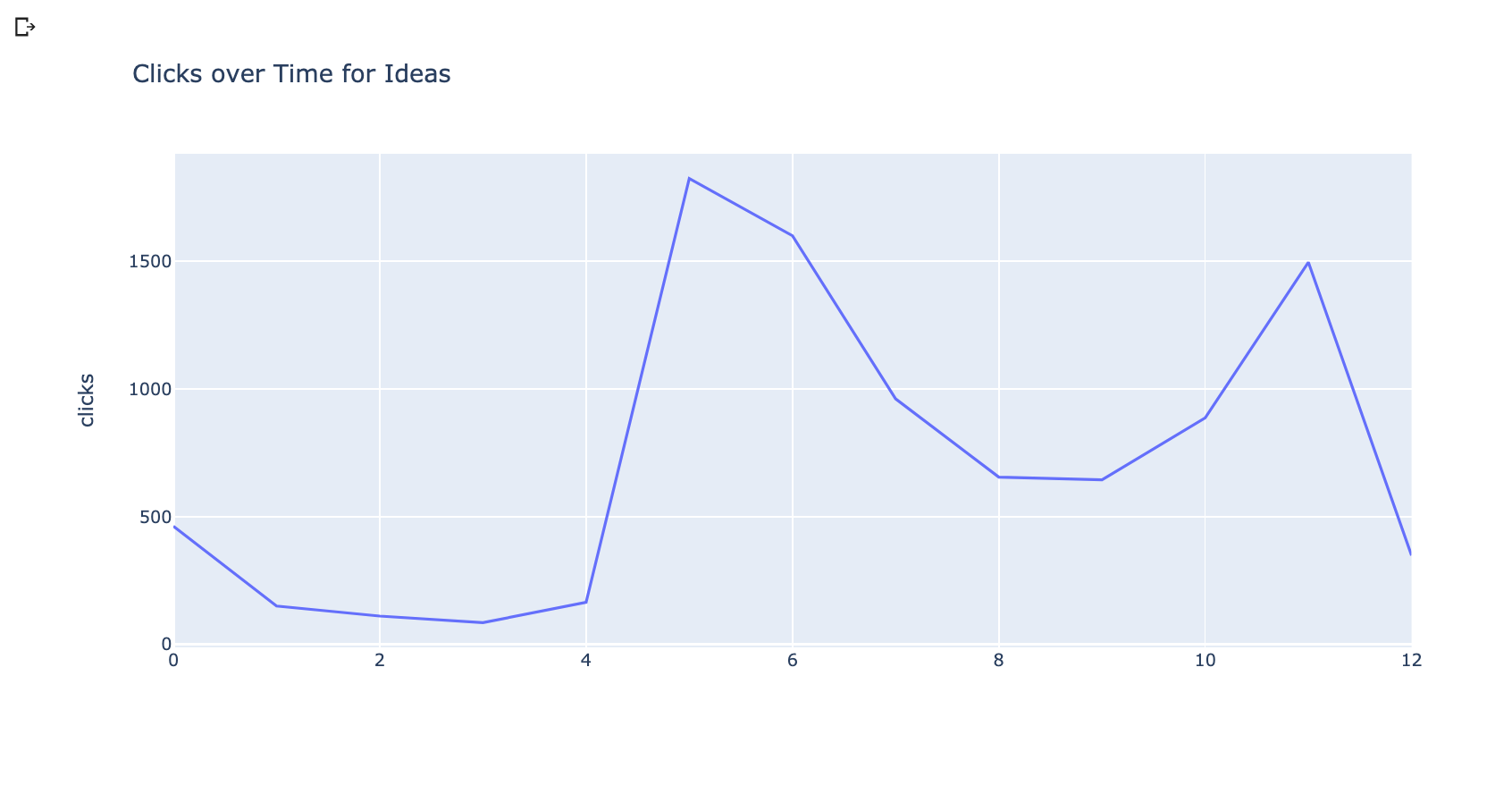Click the y-axis tick label 1000
The image size is (1512, 794).
(x=149, y=389)
